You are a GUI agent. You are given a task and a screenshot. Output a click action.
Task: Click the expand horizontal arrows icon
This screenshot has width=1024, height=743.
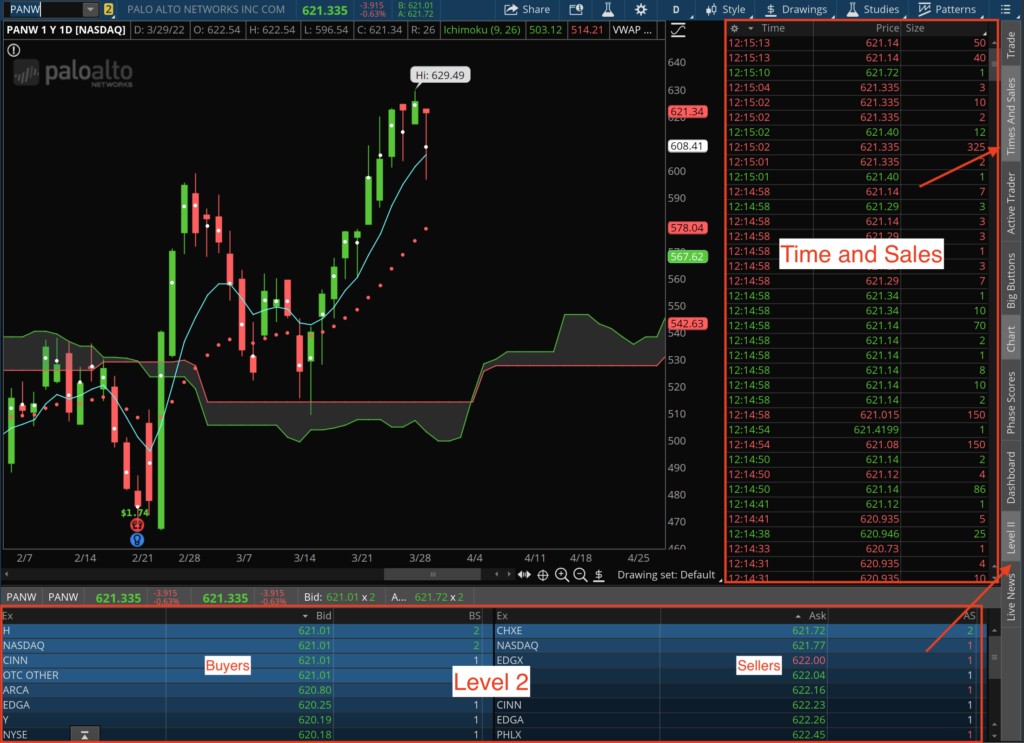click(x=524, y=575)
